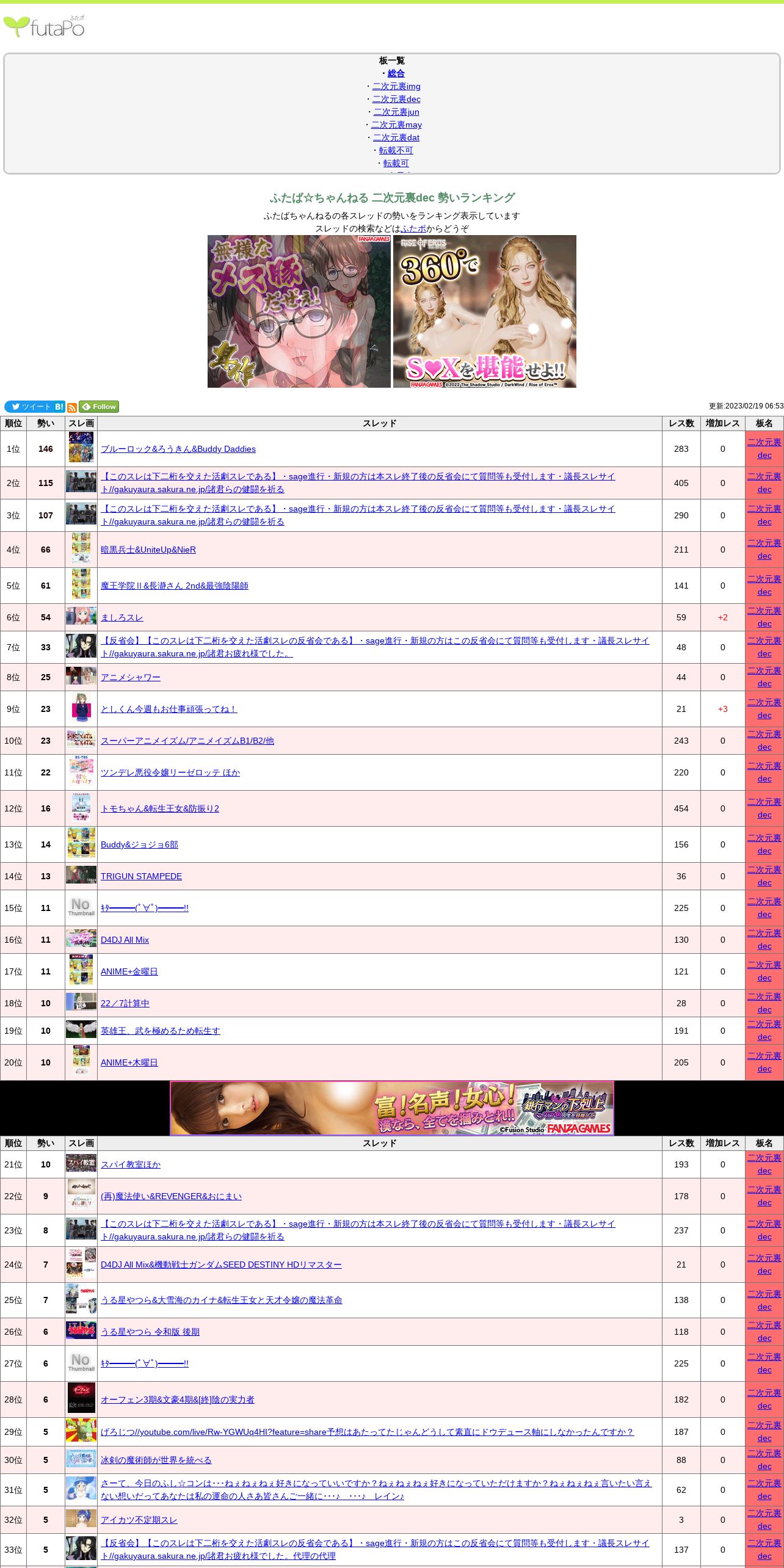The height and width of the screenshot is (1568, 784).
Task: Select 二次元裏may in the board list
Action: pyautogui.click(x=396, y=125)
